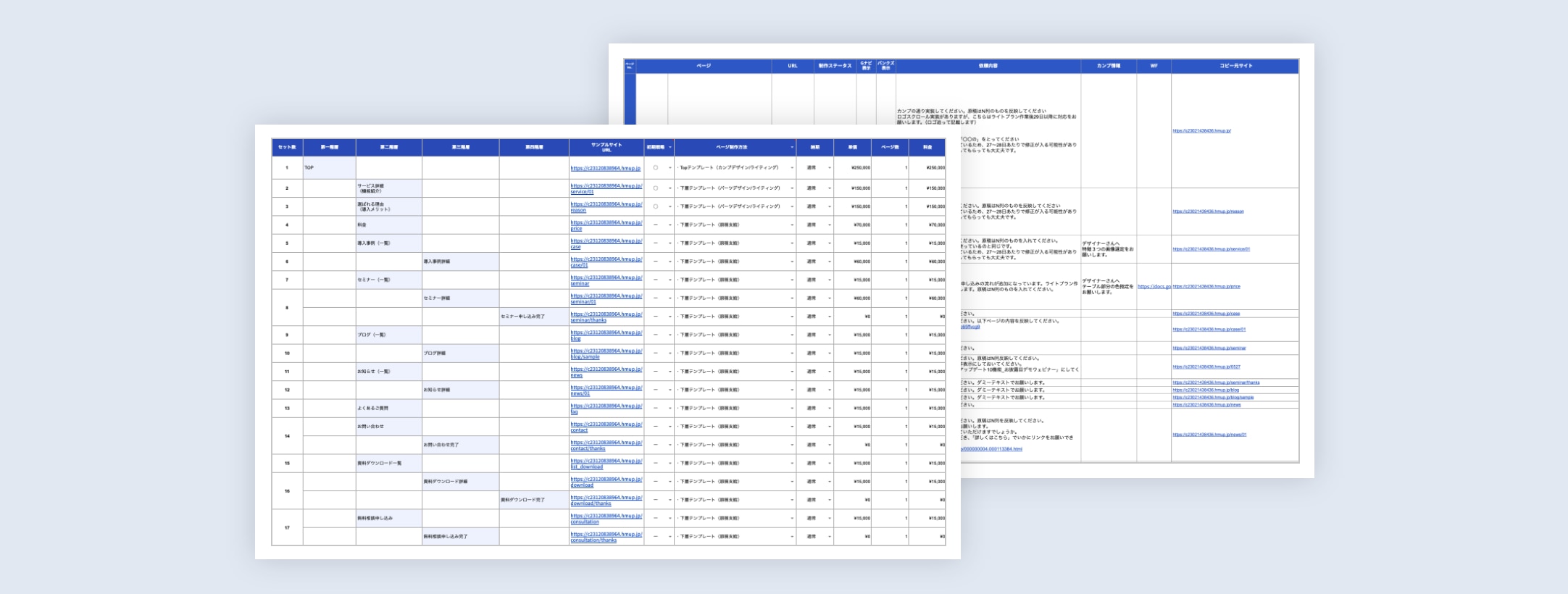Select the コピー元サイト header in back sheet
1568x594 pixels.
tap(1235, 66)
